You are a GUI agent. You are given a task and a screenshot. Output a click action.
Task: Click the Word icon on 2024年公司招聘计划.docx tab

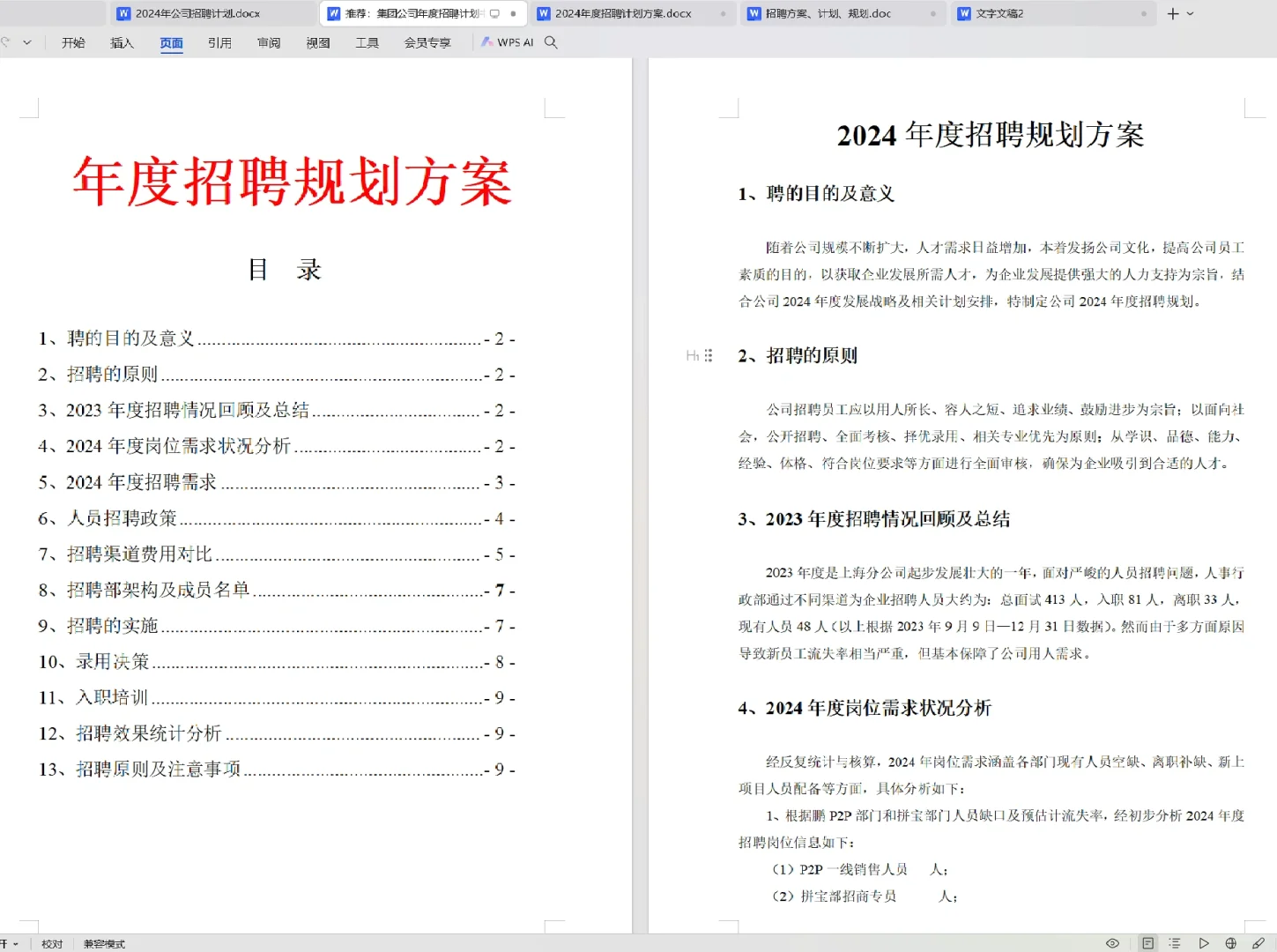pyautogui.click(x=124, y=13)
